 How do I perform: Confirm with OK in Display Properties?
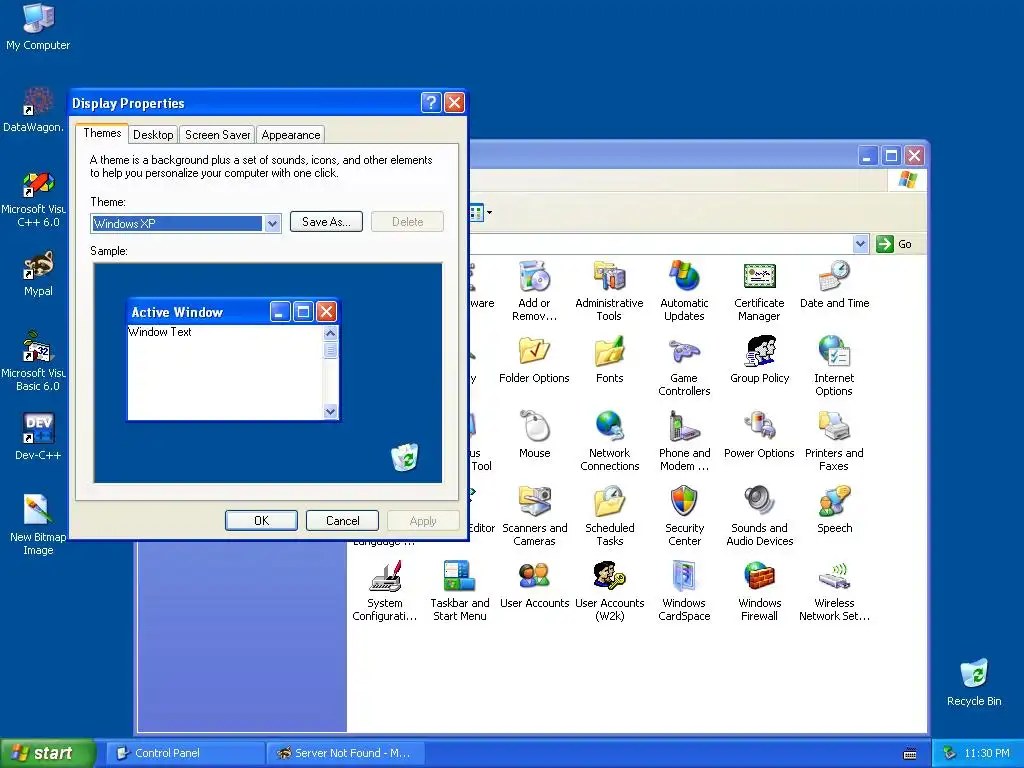click(261, 520)
